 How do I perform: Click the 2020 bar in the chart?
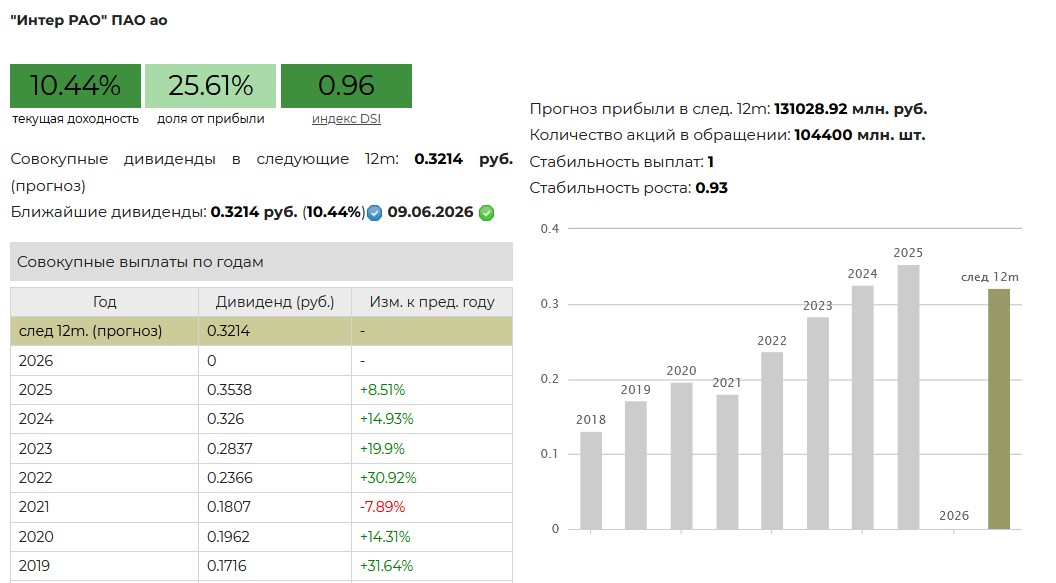point(681,455)
